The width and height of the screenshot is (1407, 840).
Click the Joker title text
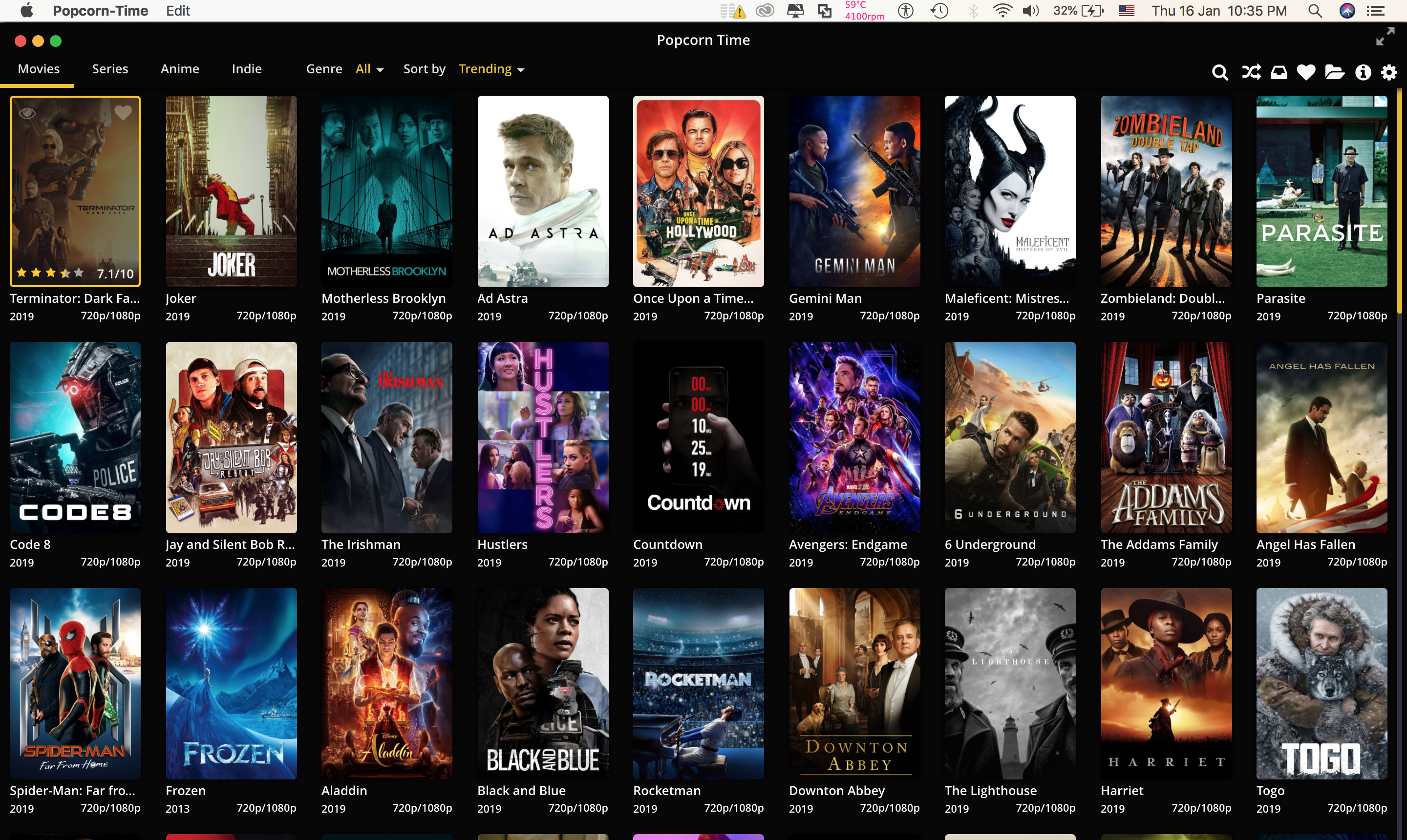pos(181,298)
